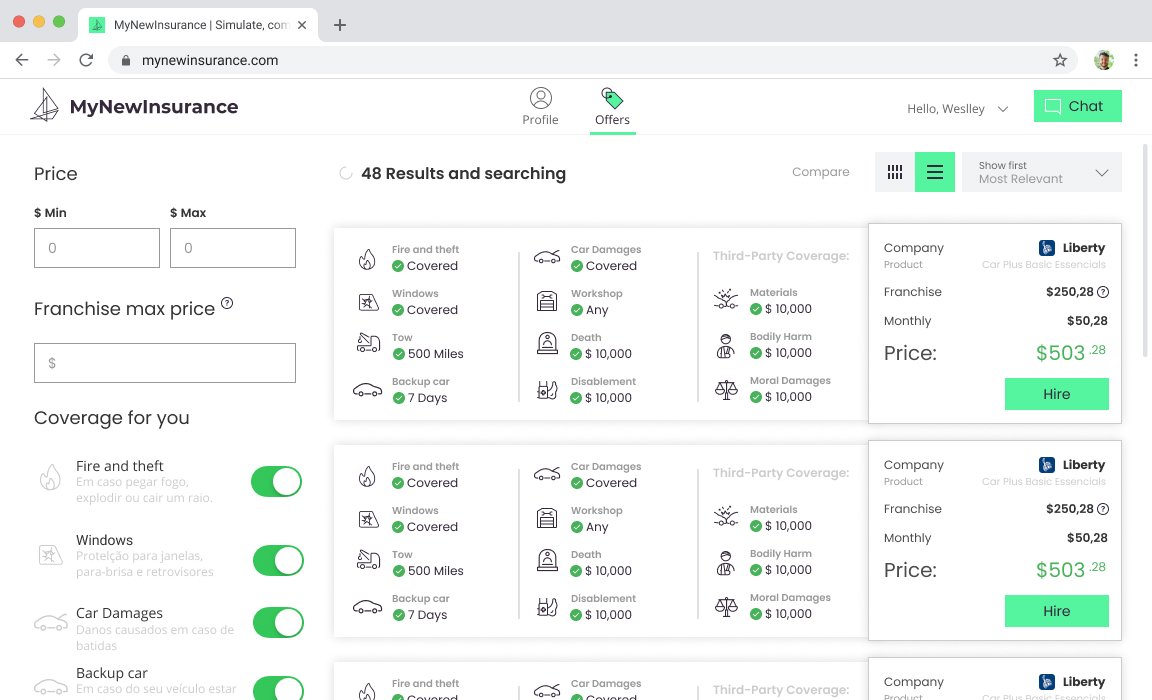Go to the Offers tab

(612, 107)
